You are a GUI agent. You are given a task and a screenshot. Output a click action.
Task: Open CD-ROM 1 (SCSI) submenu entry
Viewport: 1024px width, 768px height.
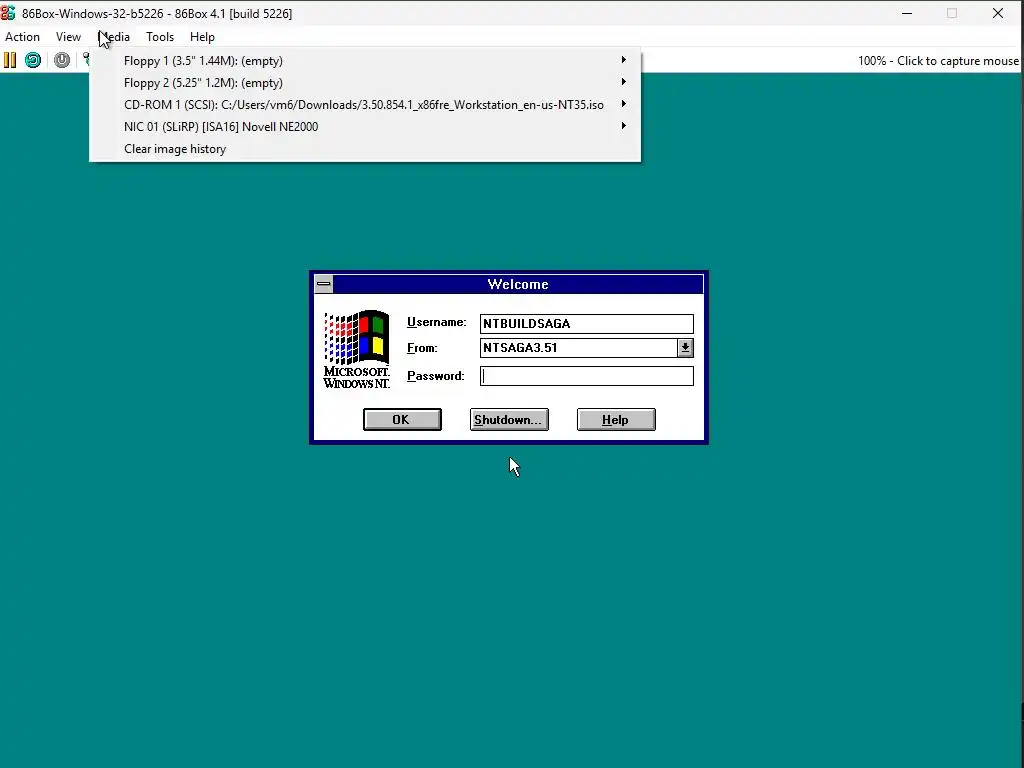(365, 104)
